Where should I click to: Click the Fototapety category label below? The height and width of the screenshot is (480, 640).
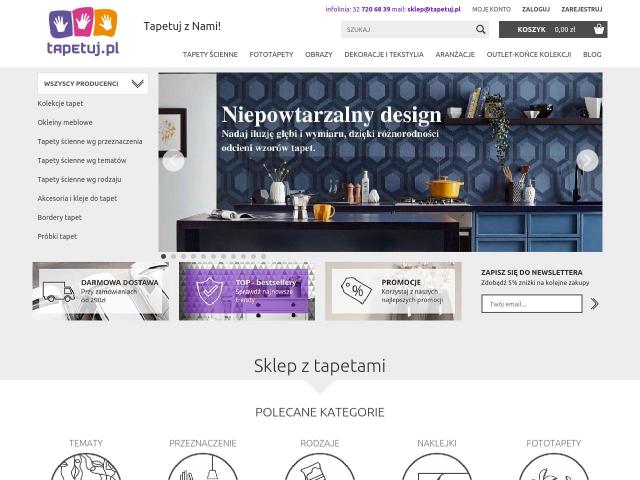[x=553, y=443]
